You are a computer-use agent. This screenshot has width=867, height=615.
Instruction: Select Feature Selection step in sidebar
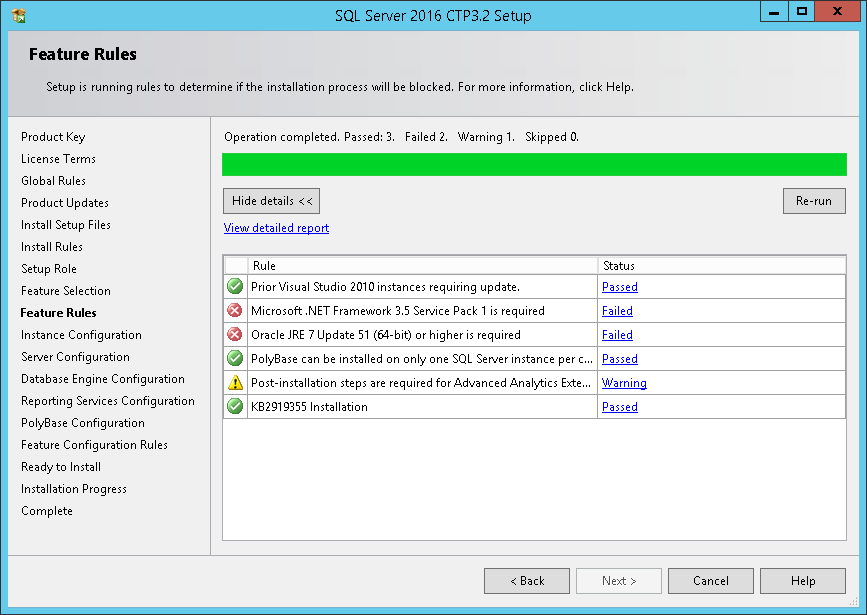coord(66,291)
